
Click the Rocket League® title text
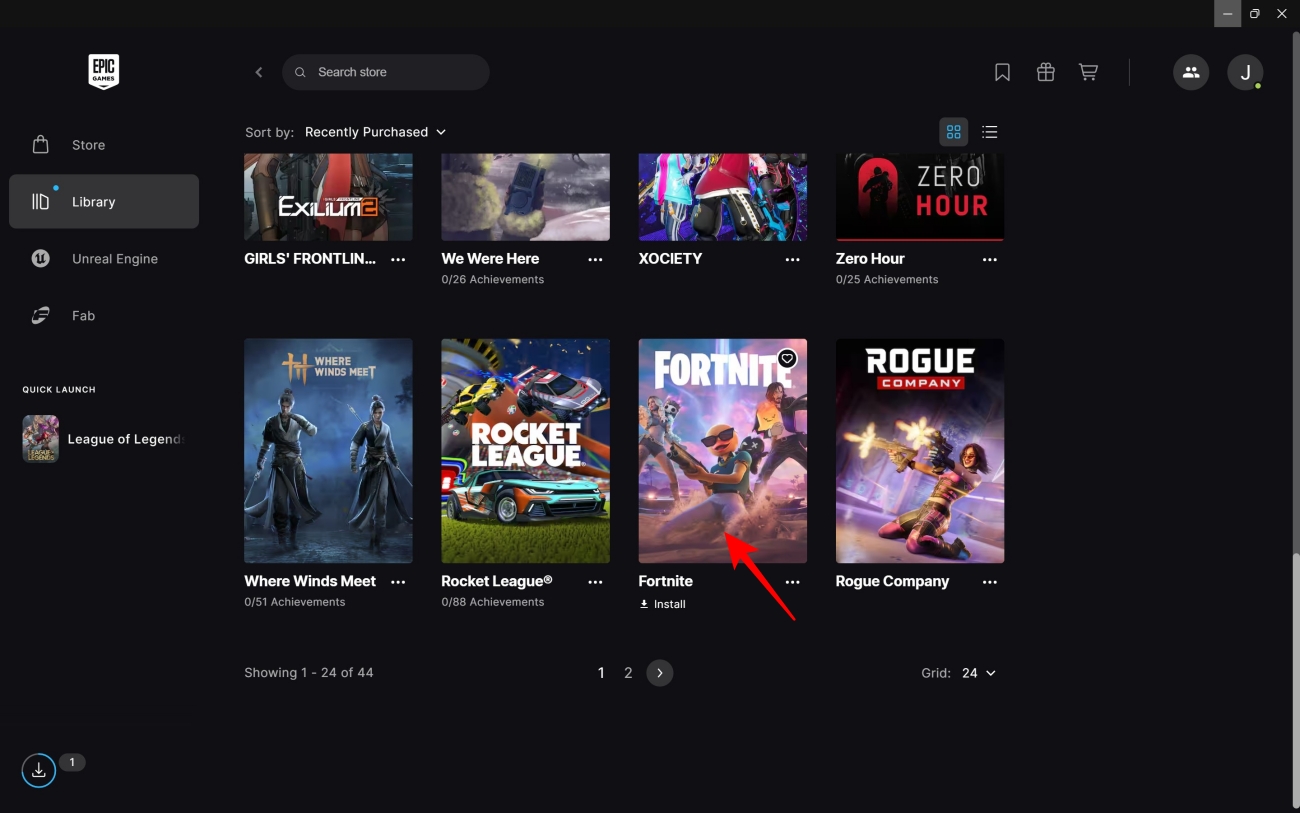497,581
